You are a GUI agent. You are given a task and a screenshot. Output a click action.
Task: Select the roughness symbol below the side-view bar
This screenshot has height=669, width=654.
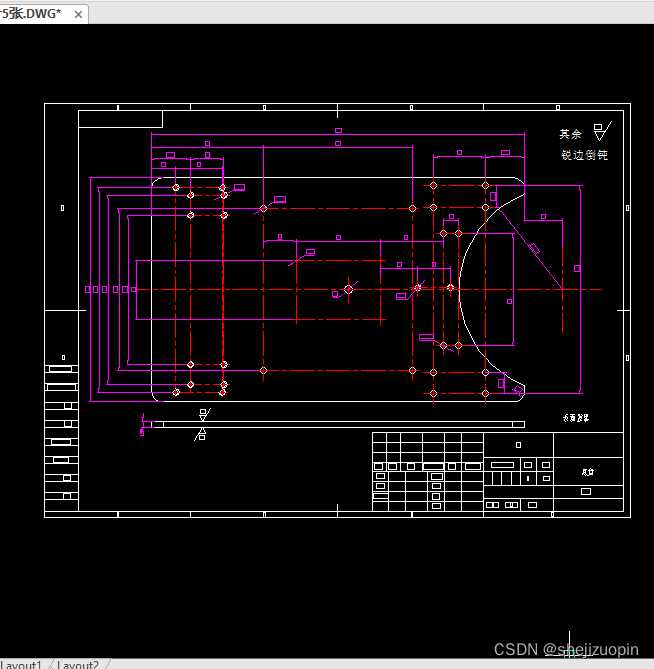(x=201, y=435)
